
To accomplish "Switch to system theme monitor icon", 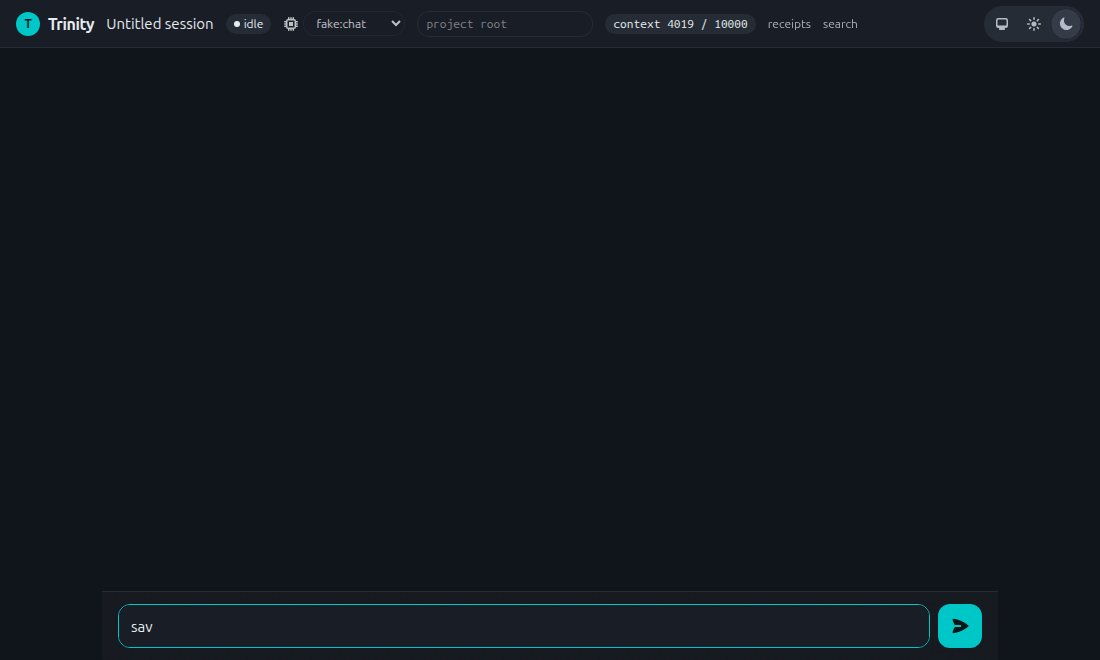I will (1002, 24).
